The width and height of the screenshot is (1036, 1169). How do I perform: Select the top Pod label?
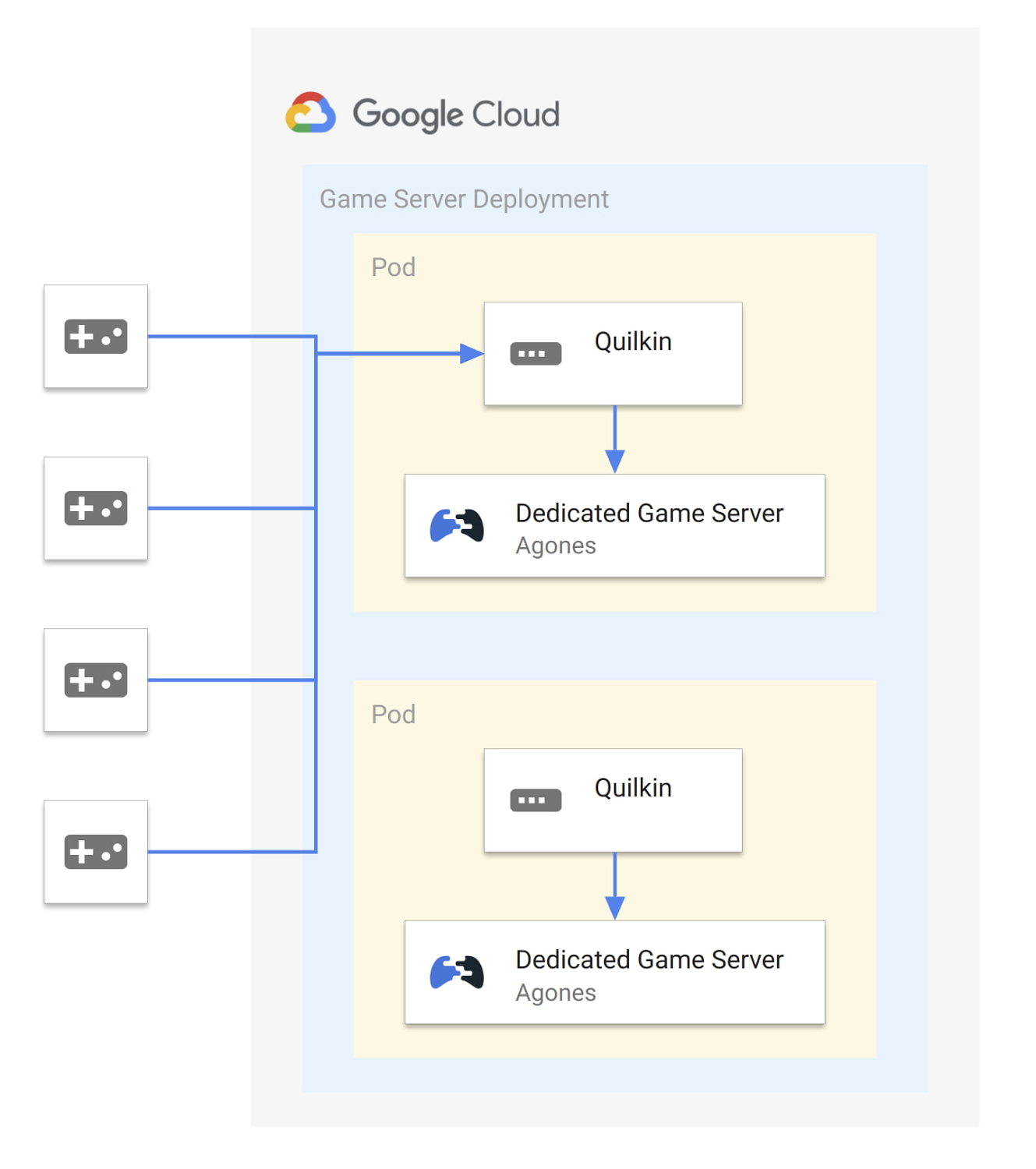(394, 267)
